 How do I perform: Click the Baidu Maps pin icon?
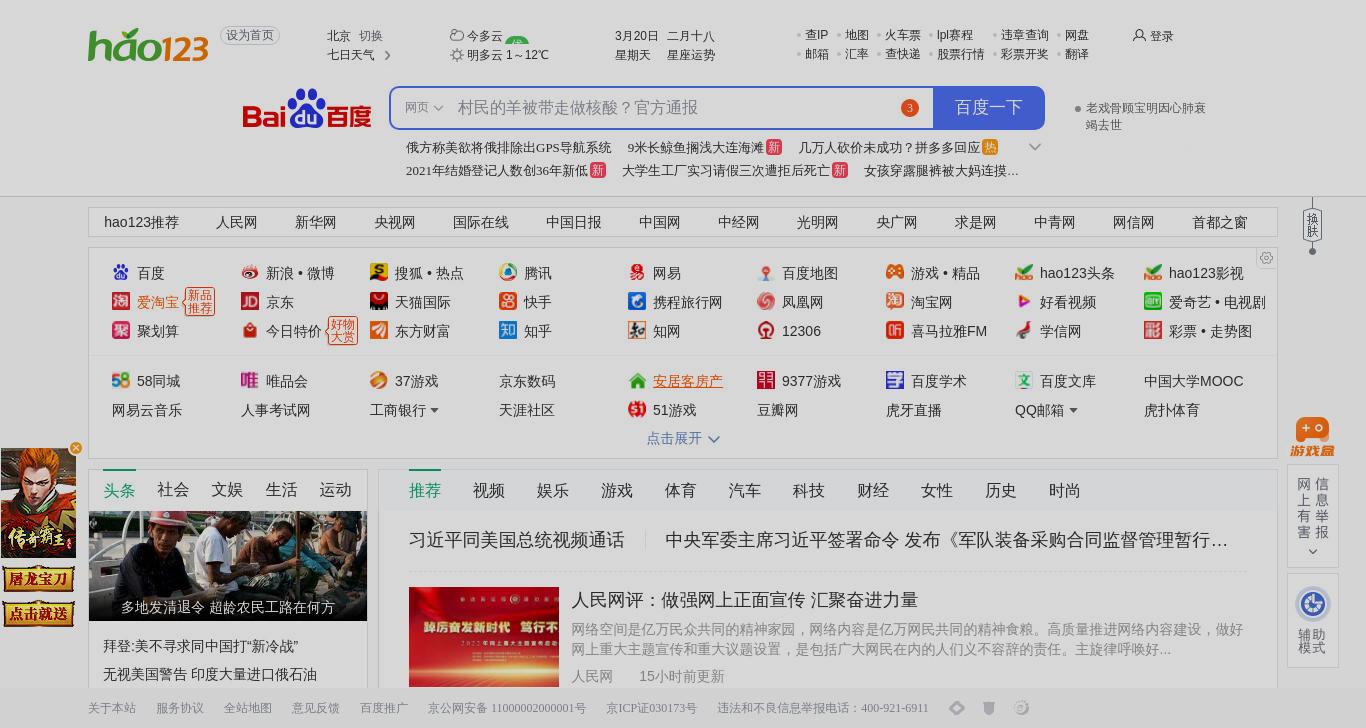point(766,272)
